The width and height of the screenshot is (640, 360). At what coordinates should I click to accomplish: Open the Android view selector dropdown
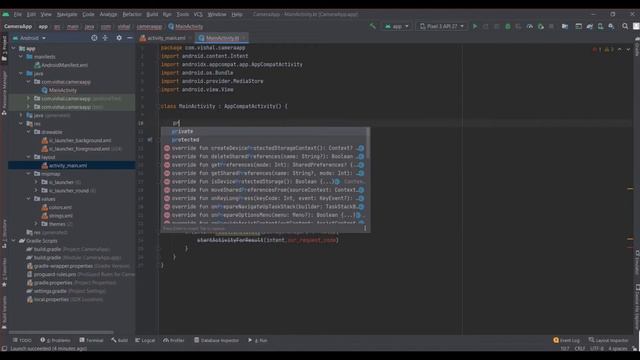(29, 38)
